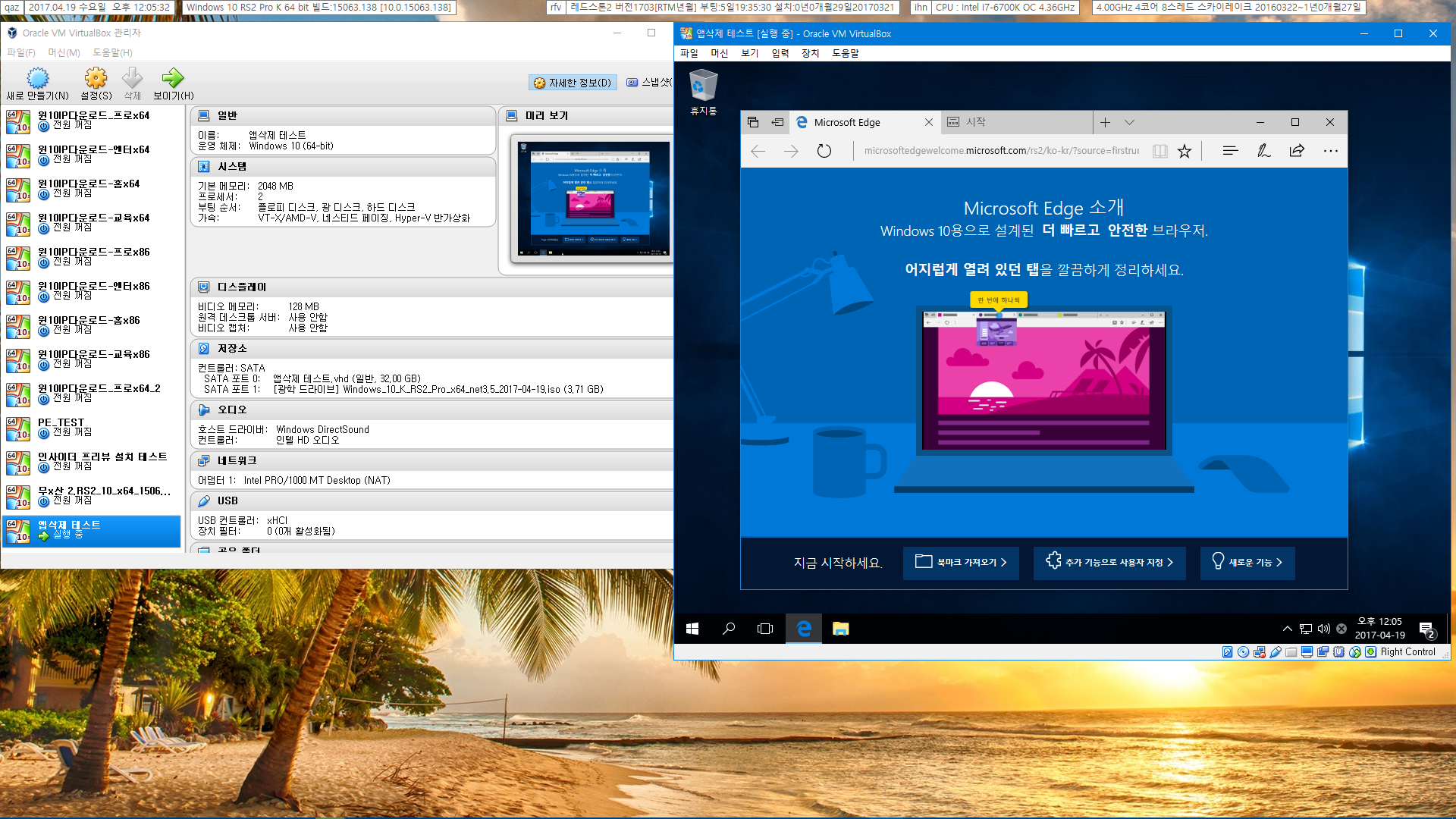The width and height of the screenshot is (1456, 819).
Task: Click 저장소 section header
Action: (431, 348)
